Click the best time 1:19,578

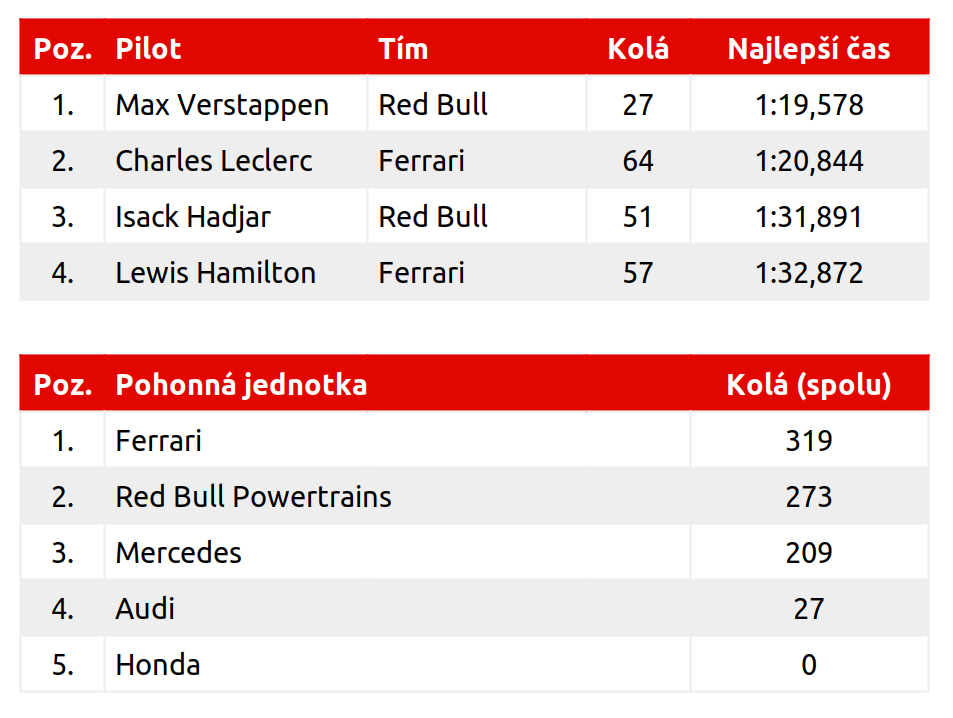pos(808,105)
